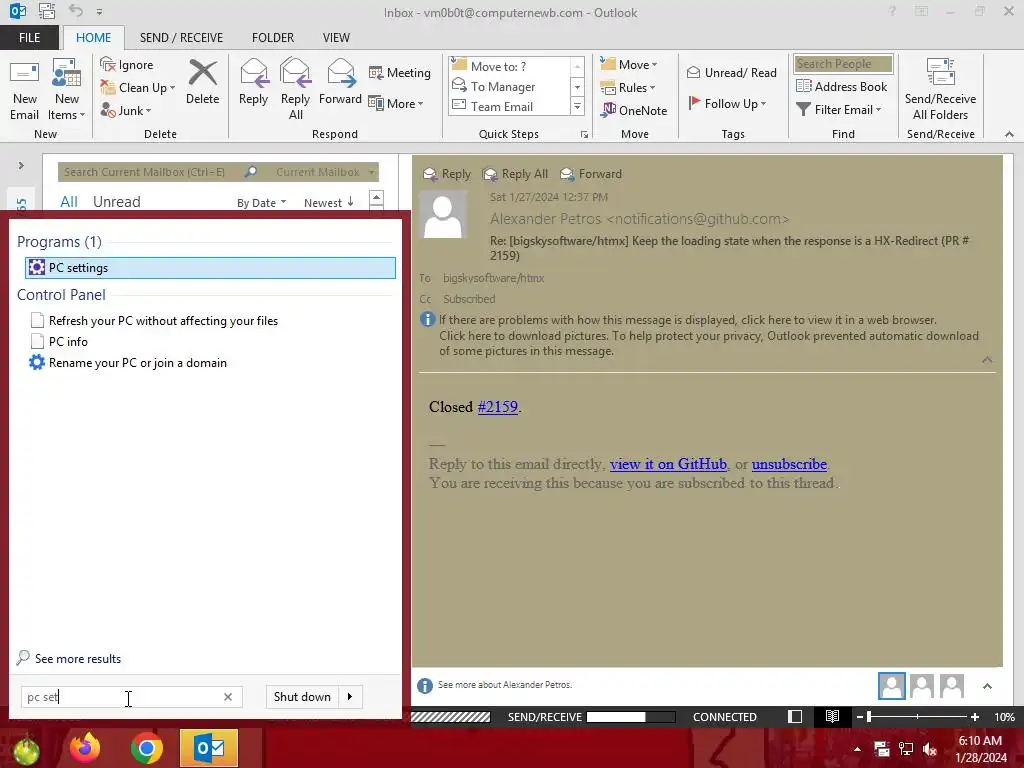Open the view it on GitHub link
The image size is (1024, 768).
668,464
